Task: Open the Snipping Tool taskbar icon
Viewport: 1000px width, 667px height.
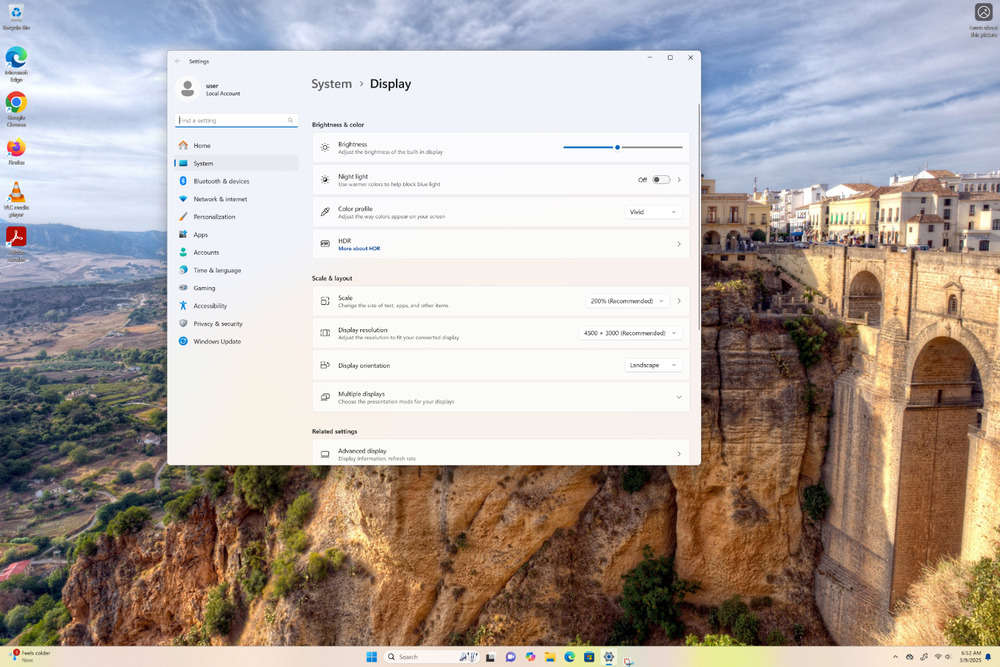Action: point(628,659)
